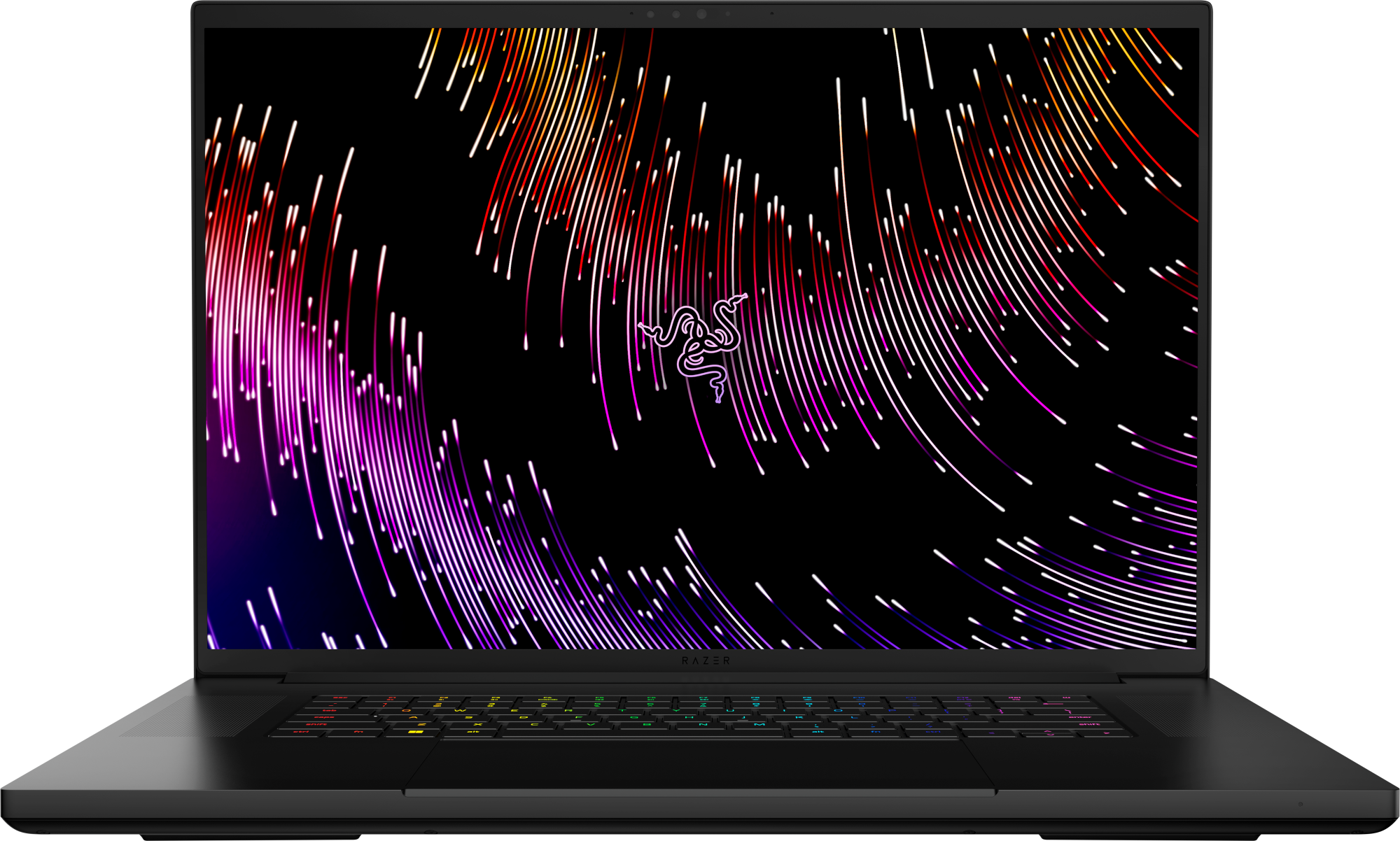
Task: Click the laptop touchpad
Action: [700, 765]
